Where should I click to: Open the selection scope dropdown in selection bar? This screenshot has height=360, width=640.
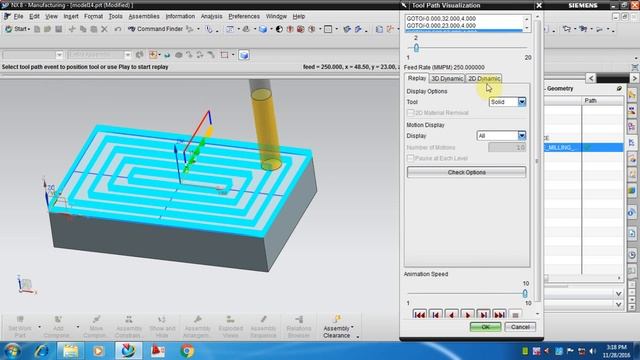point(128,55)
